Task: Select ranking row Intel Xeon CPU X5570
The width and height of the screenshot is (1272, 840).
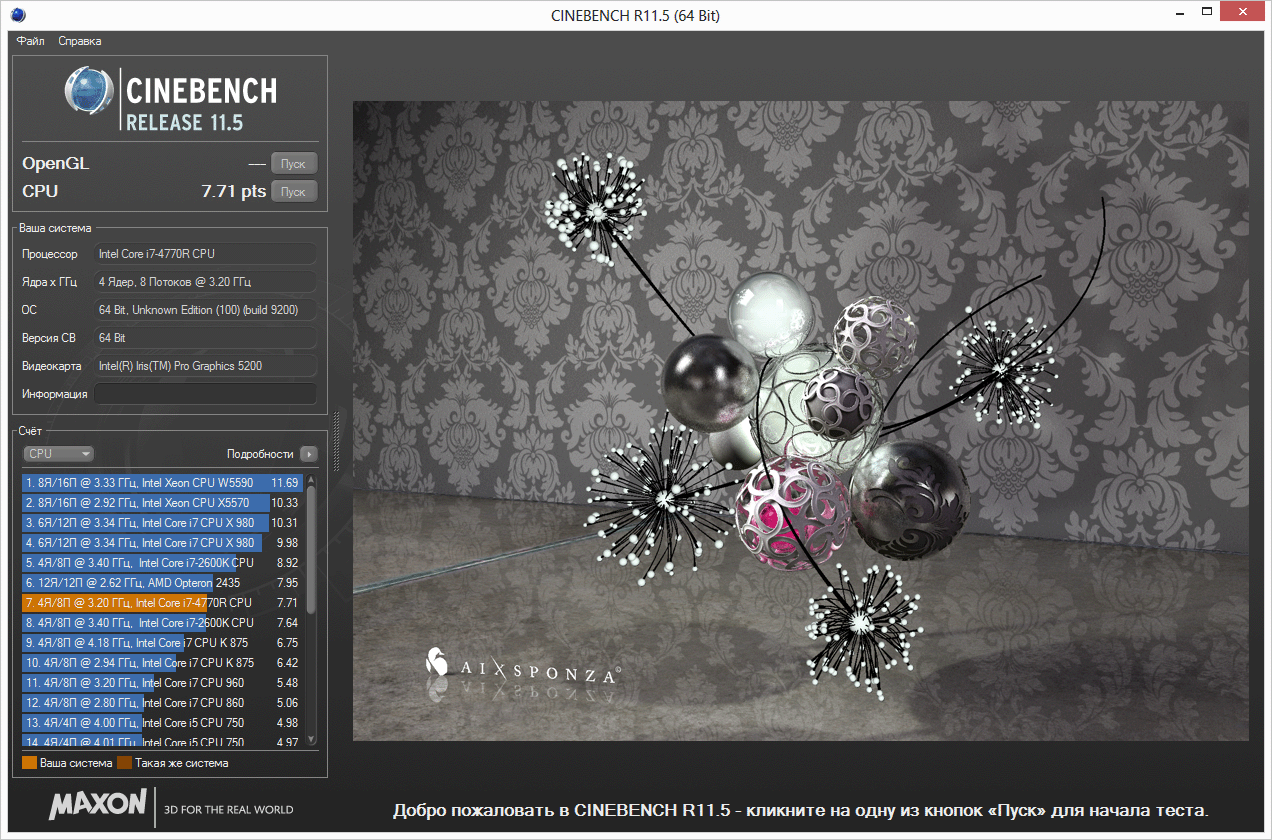Action: tap(163, 502)
